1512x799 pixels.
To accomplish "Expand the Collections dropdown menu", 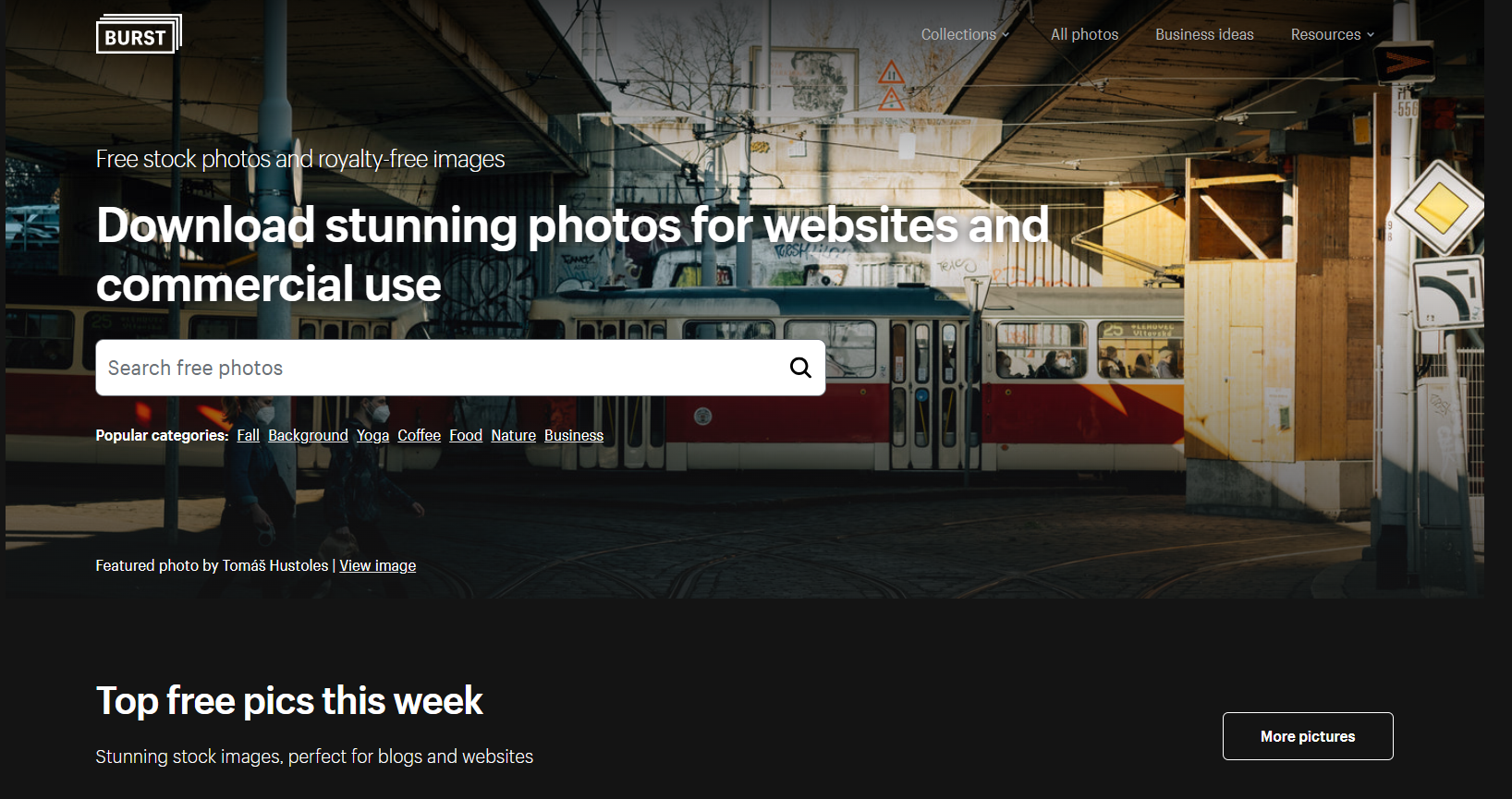I will [x=965, y=34].
